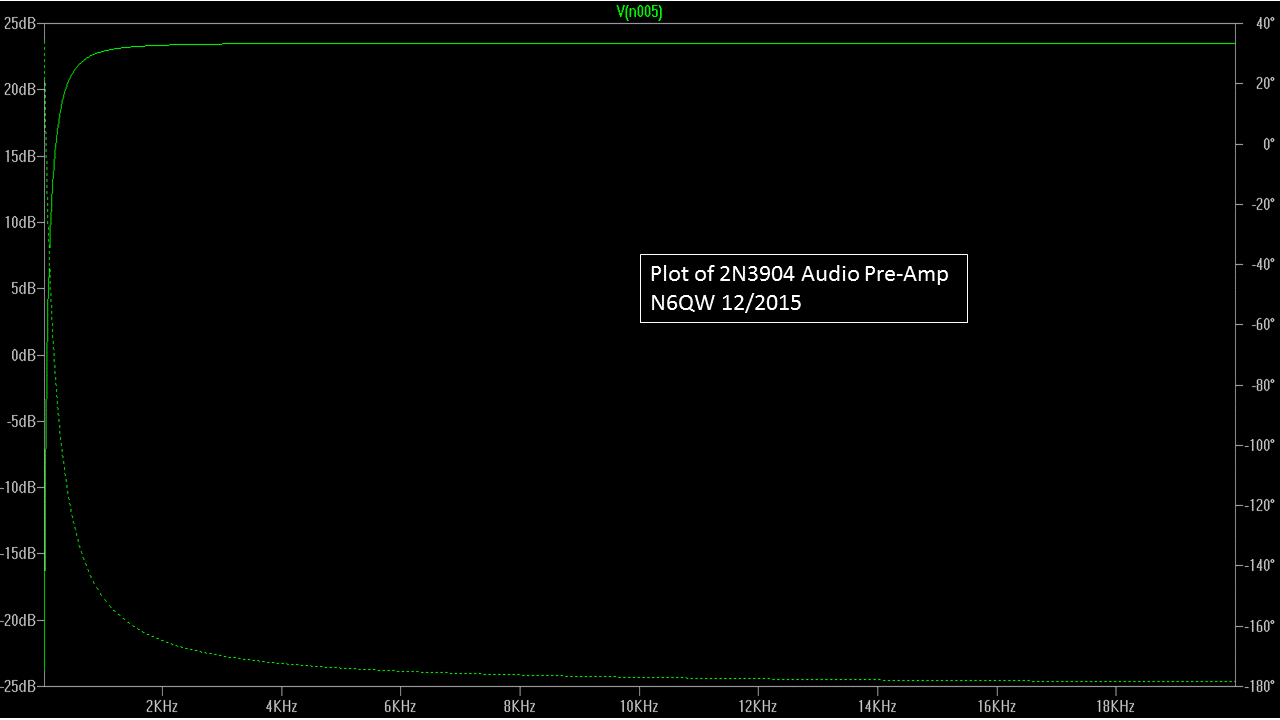Click the 15dB left axis label

[19, 156]
